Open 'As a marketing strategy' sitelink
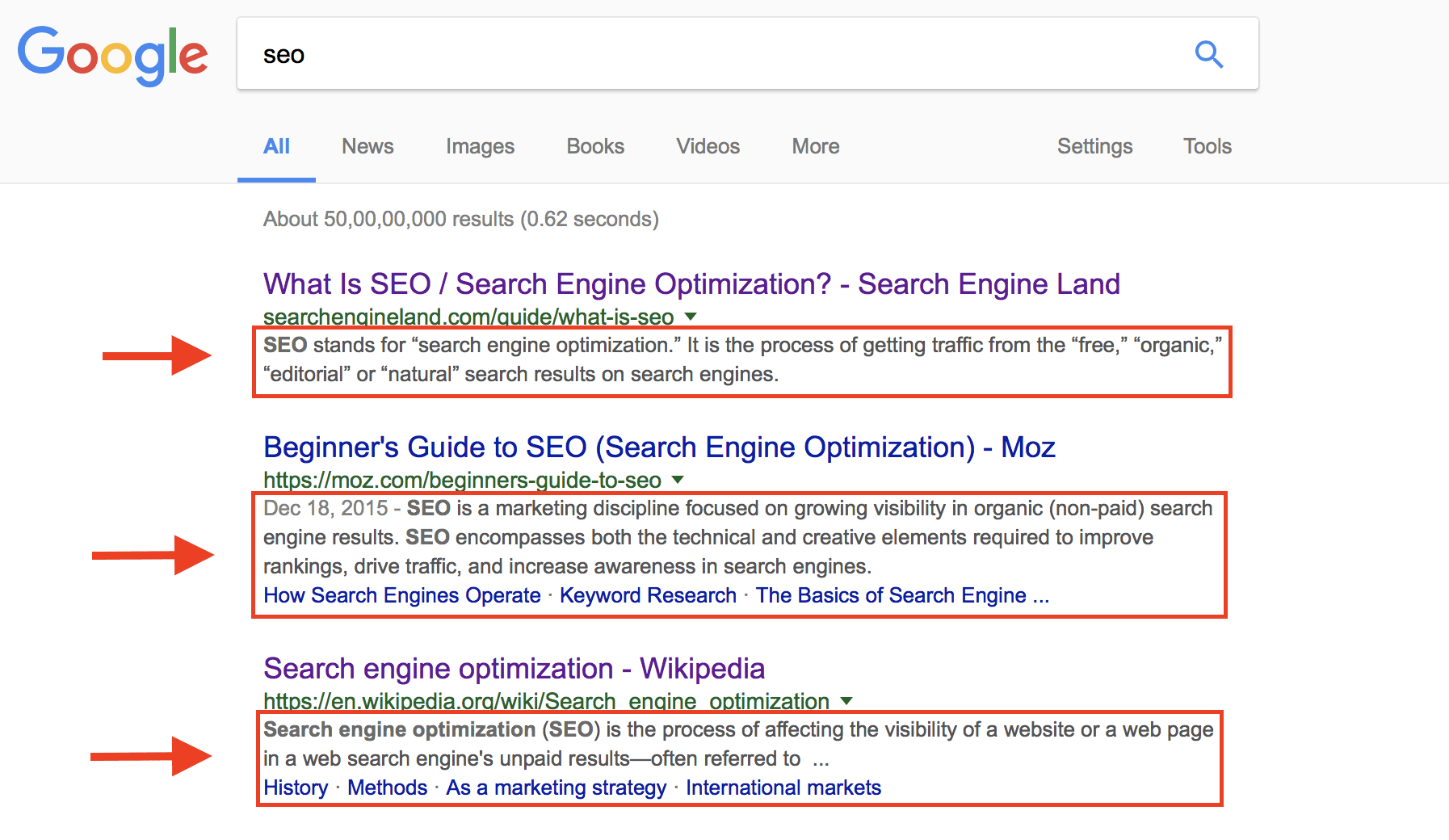 pyautogui.click(x=556, y=787)
